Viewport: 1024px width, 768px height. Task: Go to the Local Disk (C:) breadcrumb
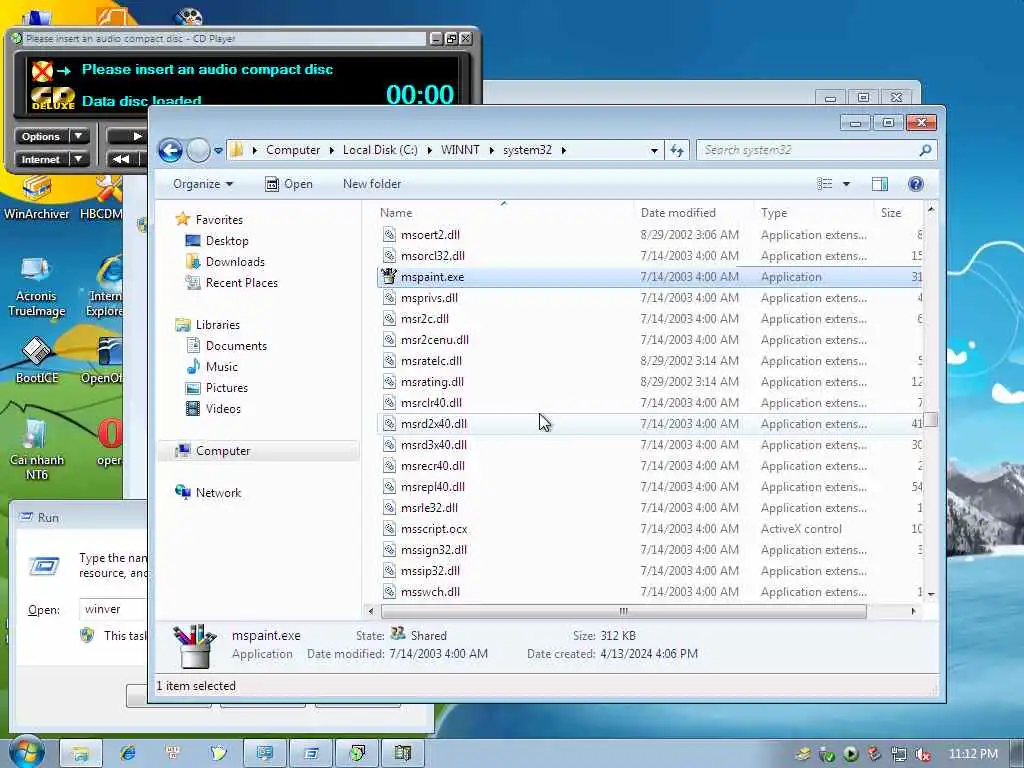[380, 150]
